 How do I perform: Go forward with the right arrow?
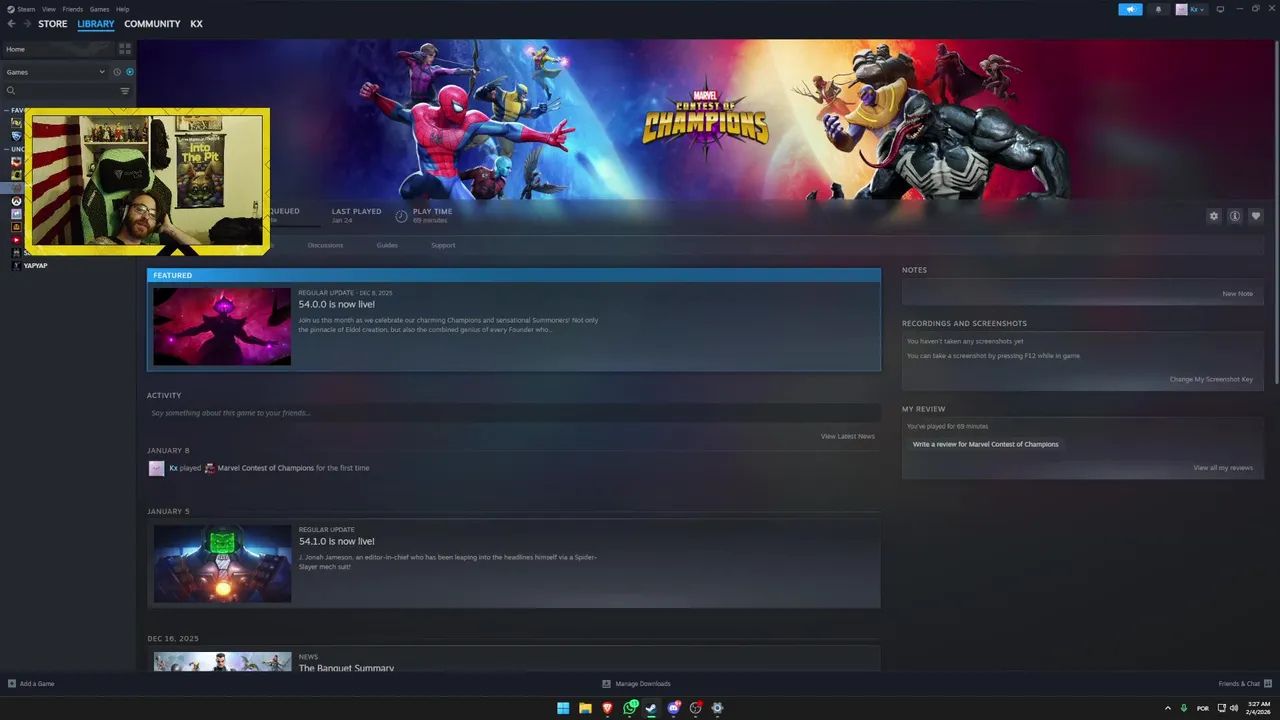(x=27, y=24)
